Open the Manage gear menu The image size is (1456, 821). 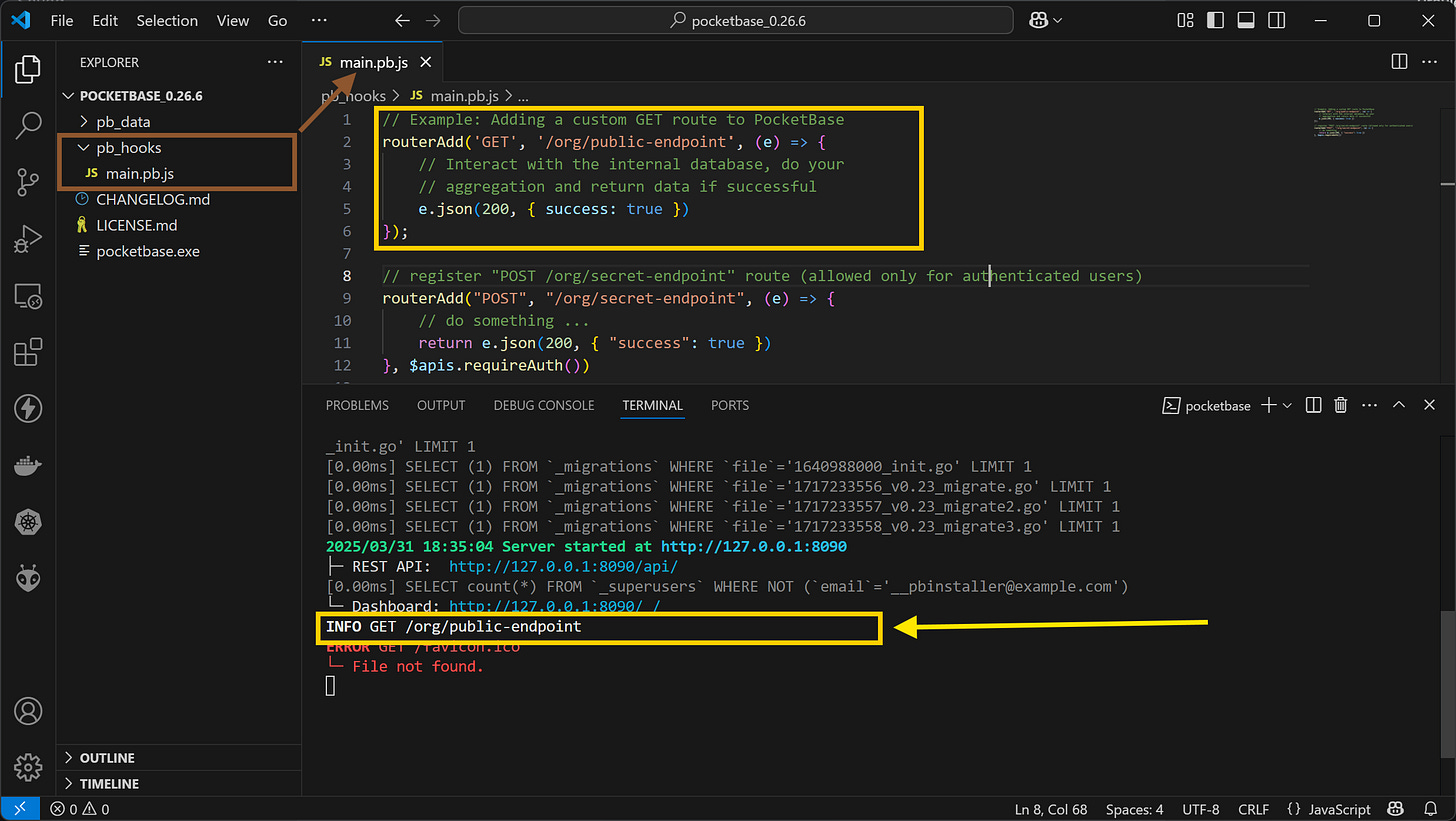click(28, 767)
